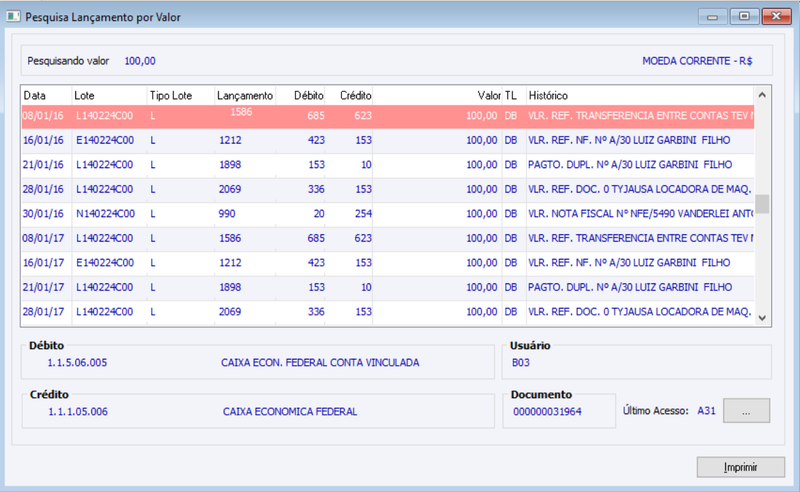Click the Imprimir button
The width and height of the screenshot is (800, 492).
click(740, 467)
